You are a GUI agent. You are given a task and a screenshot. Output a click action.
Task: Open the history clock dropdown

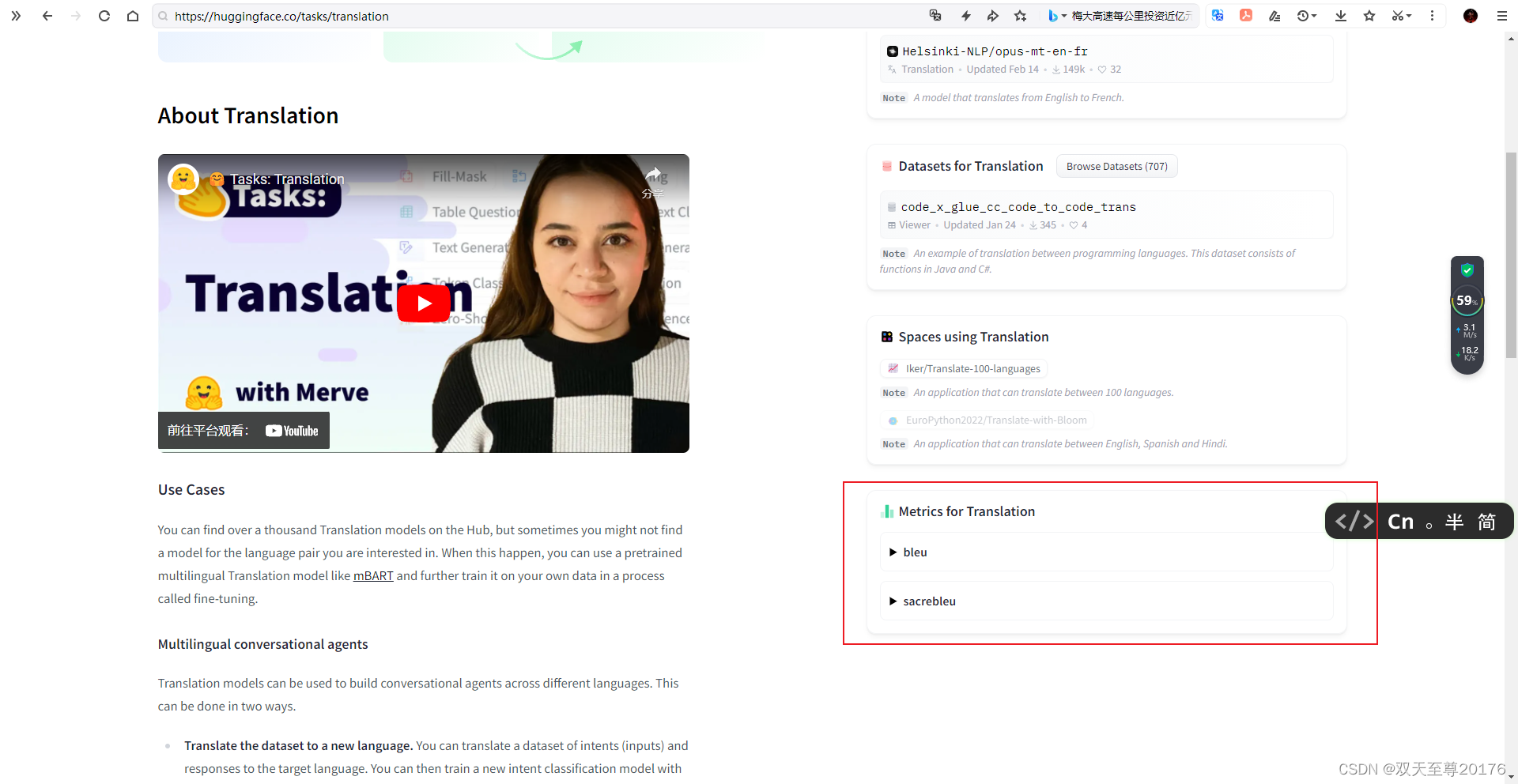(1307, 16)
